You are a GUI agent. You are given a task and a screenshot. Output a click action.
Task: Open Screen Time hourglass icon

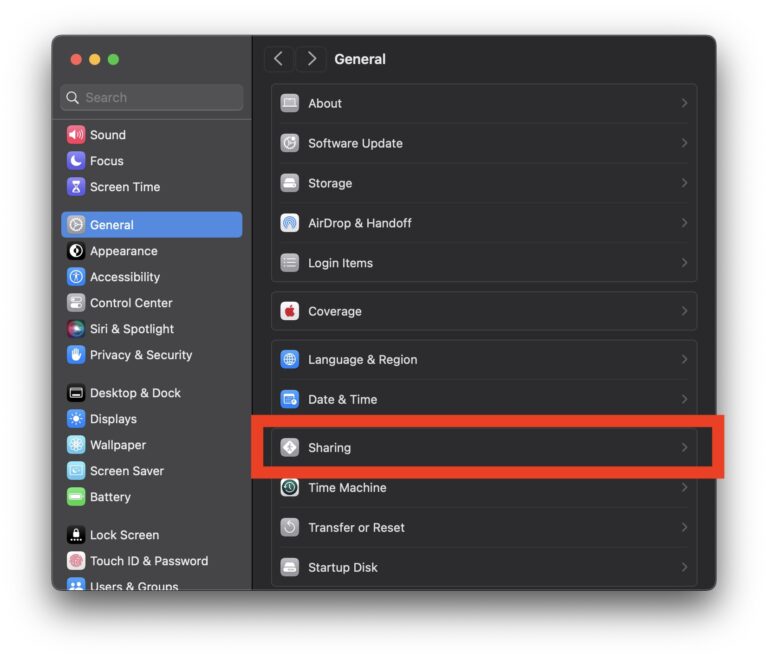76,187
